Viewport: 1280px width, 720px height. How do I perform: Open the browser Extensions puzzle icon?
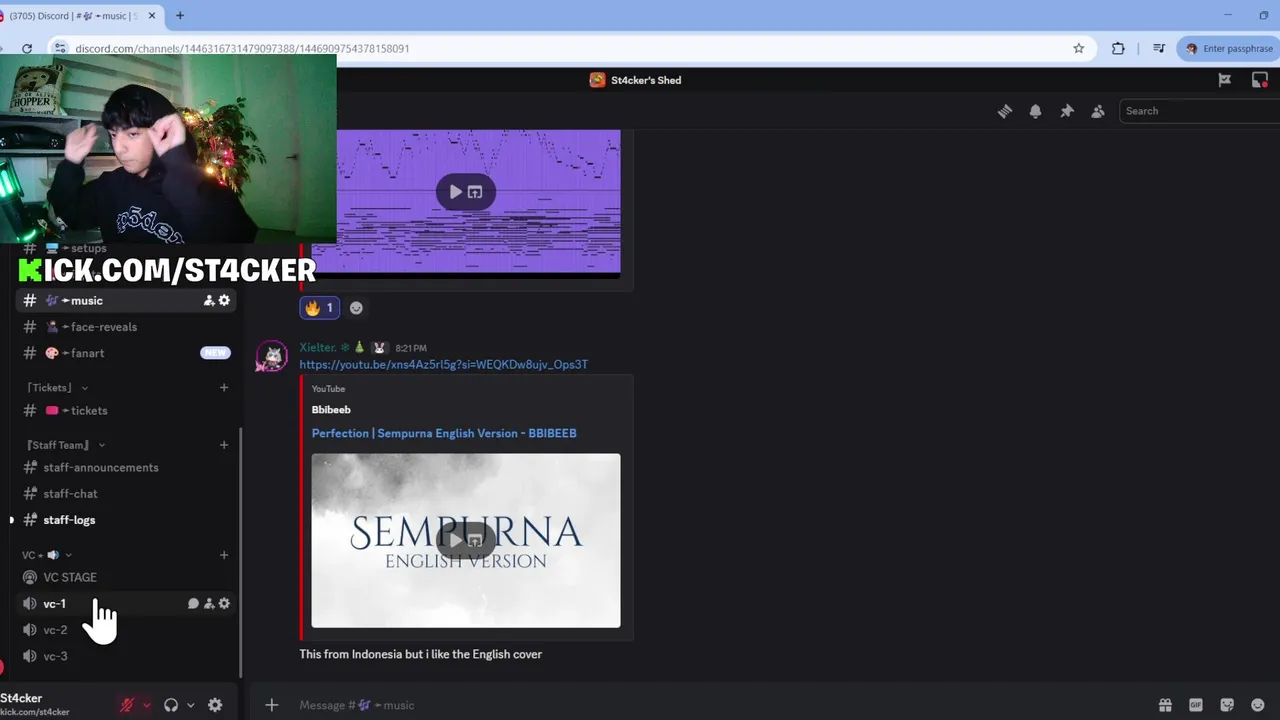click(1118, 48)
